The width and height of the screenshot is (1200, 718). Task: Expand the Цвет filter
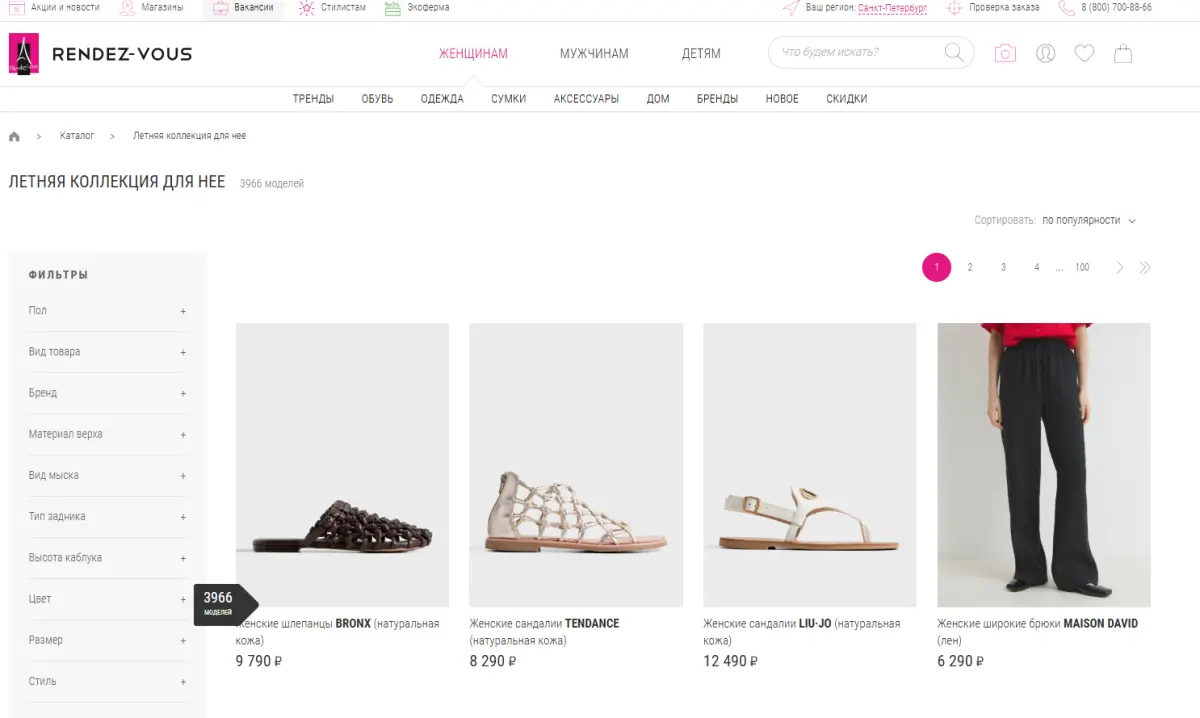click(107, 599)
